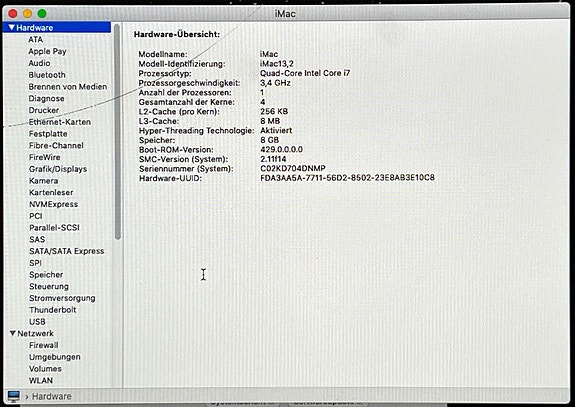Screen dimensions: 575x407
Task: Open the Festplatte sidebar item
Action: tap(48, 134)
